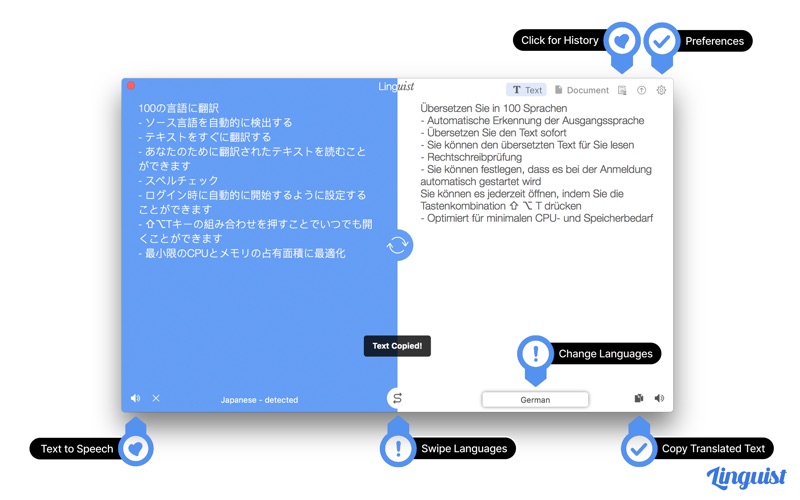Click the line "- Rechtschreibprüfung"

click(471, 157)
